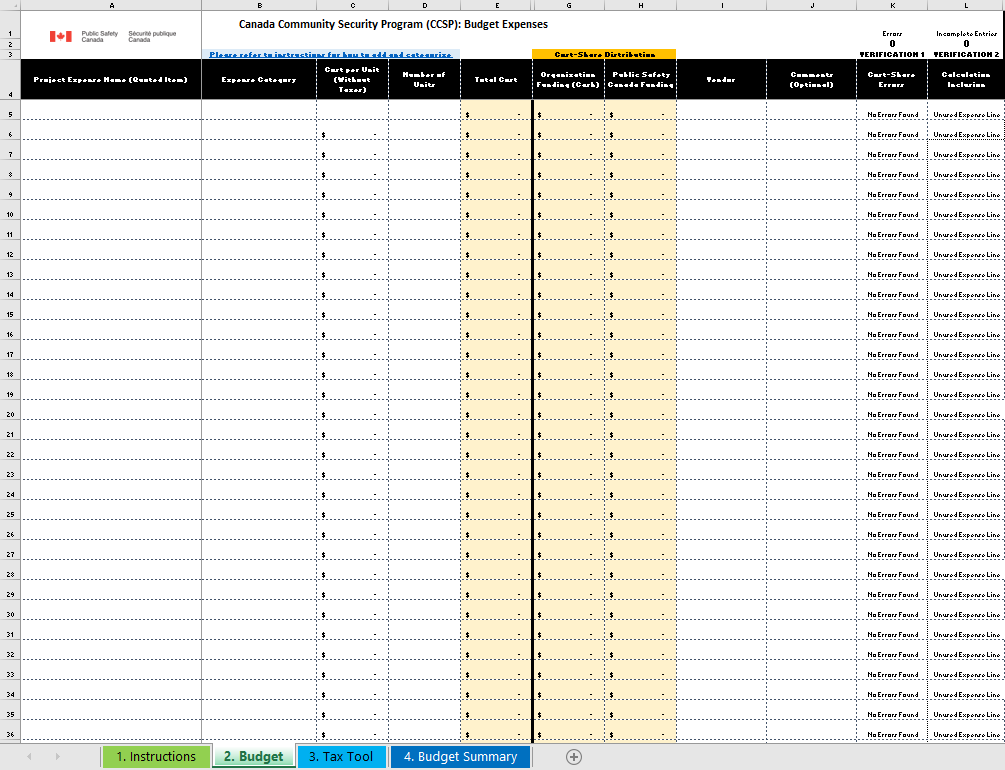The width and height of the screenshot is (1005, 770).
Task: Click the new sheet plus icon
Action: coord(574,757)
